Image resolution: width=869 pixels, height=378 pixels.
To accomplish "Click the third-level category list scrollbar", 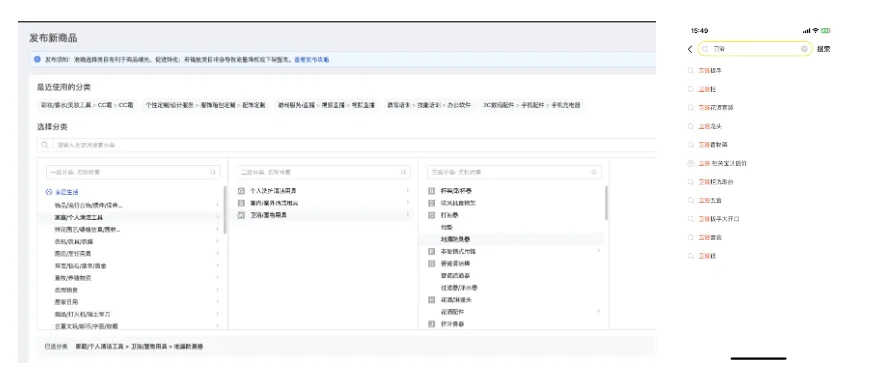I will [606, 203].
